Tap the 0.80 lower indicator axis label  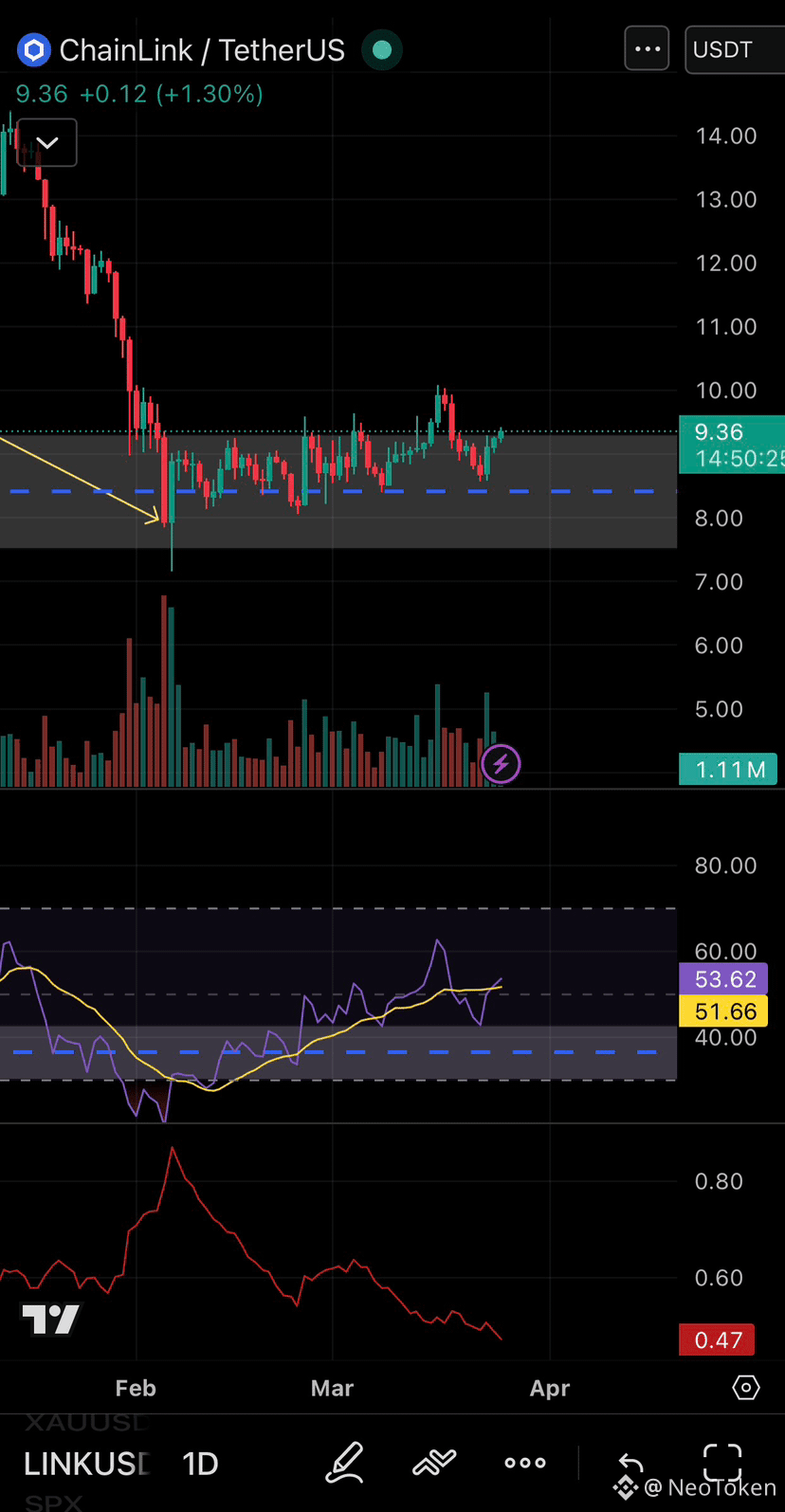pyautogui.click(x=720, y=1181)
